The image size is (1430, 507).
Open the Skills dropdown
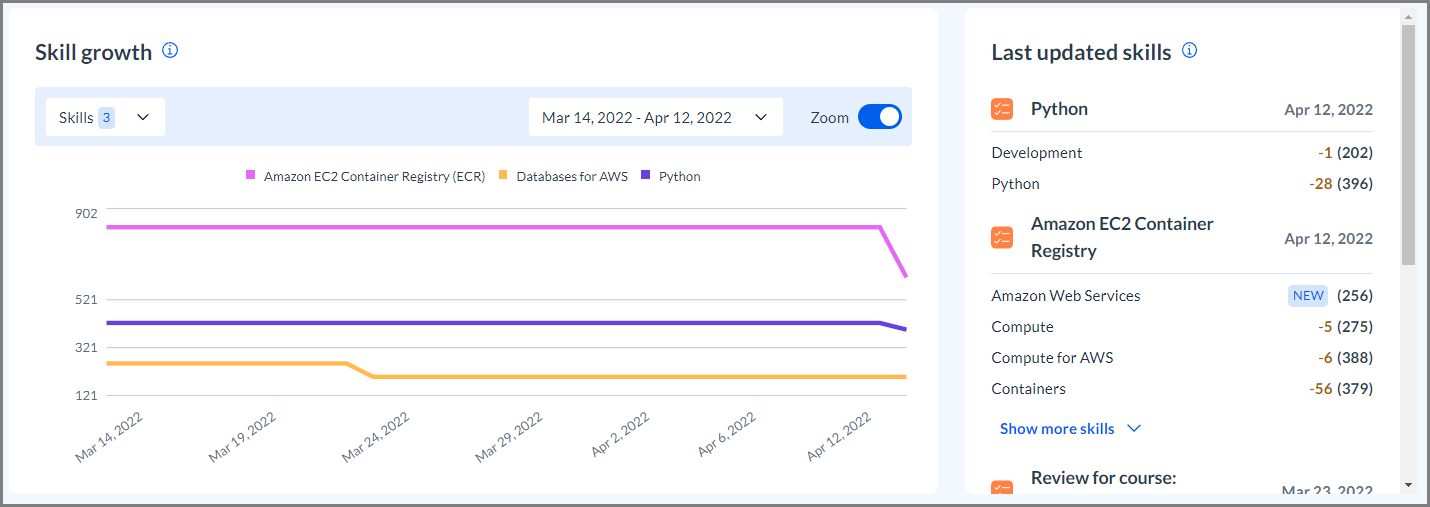[x=105, y=117]
